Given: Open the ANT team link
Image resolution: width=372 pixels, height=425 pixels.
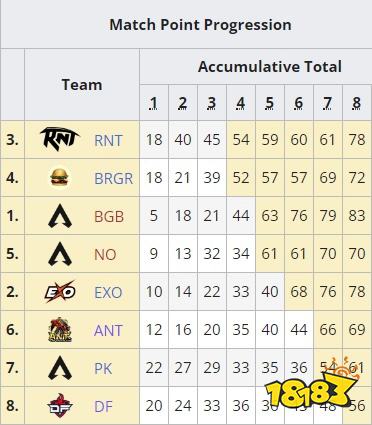Looking at the screenshot, I should click(108, 331).
